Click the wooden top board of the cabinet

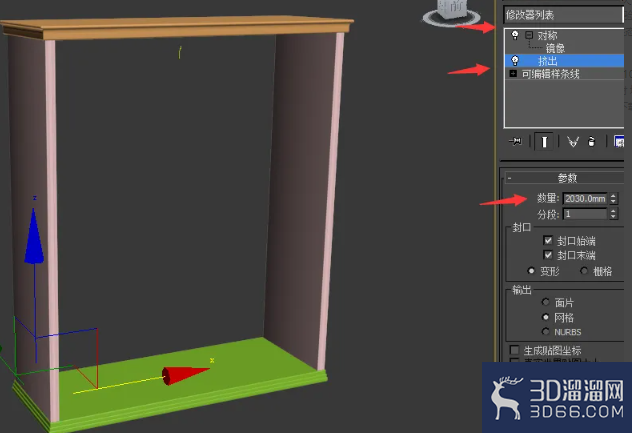tap(177, 26)
